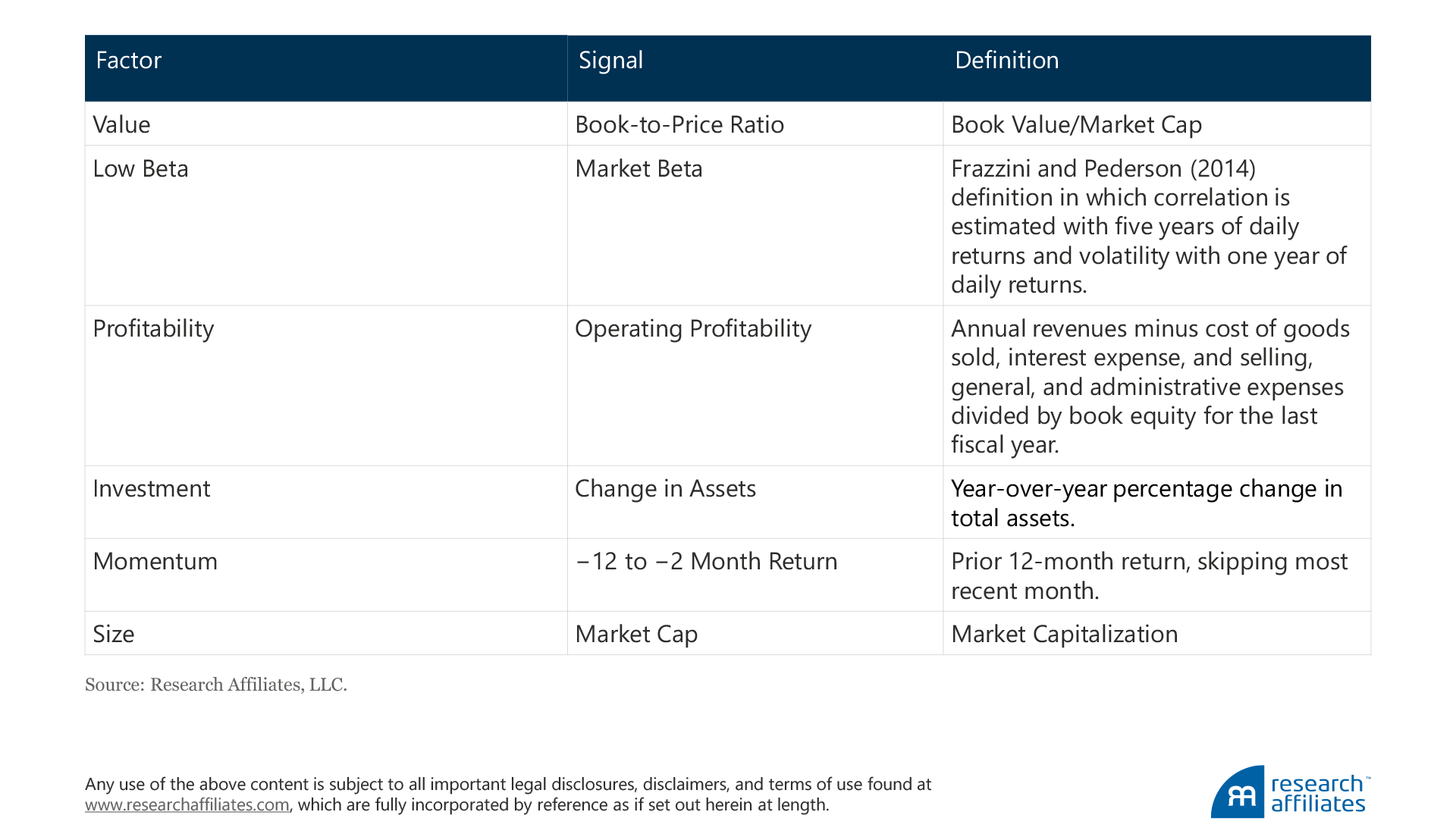Click the Market Beta signal cell
1456x840 pixels.
[x=639, y=168]
